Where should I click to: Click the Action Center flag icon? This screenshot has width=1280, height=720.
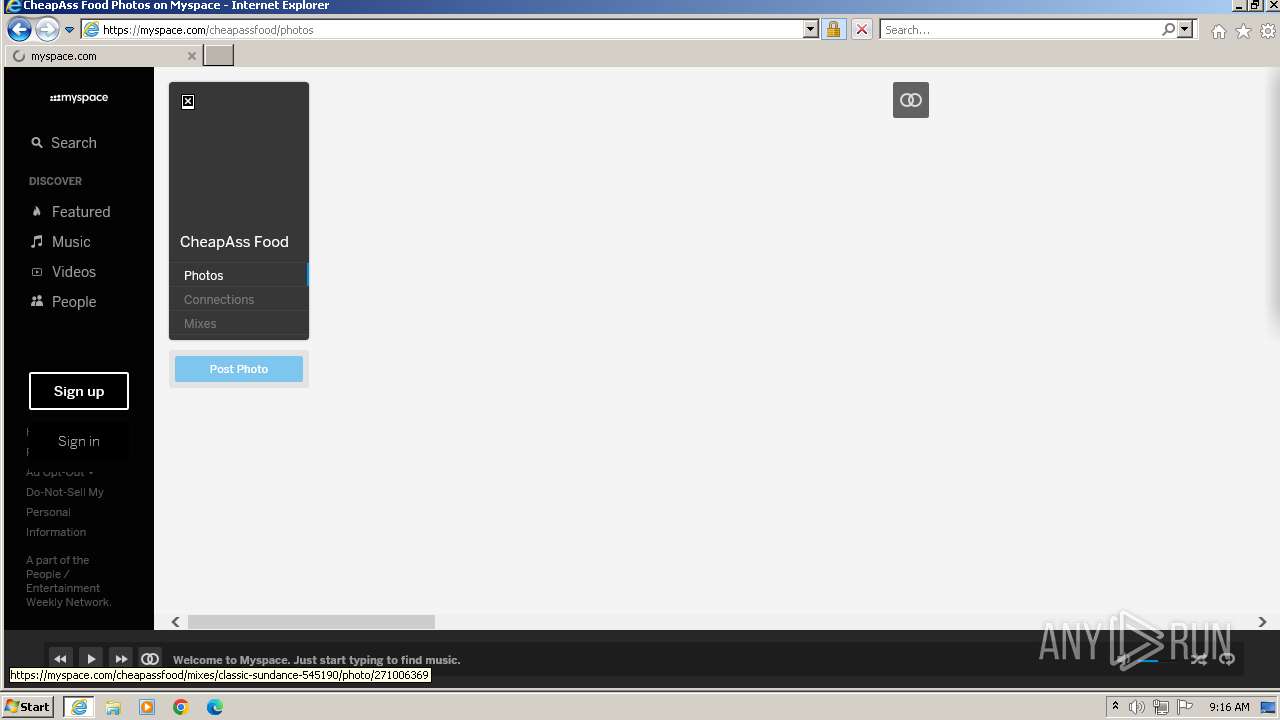[x=1185, y=707]
